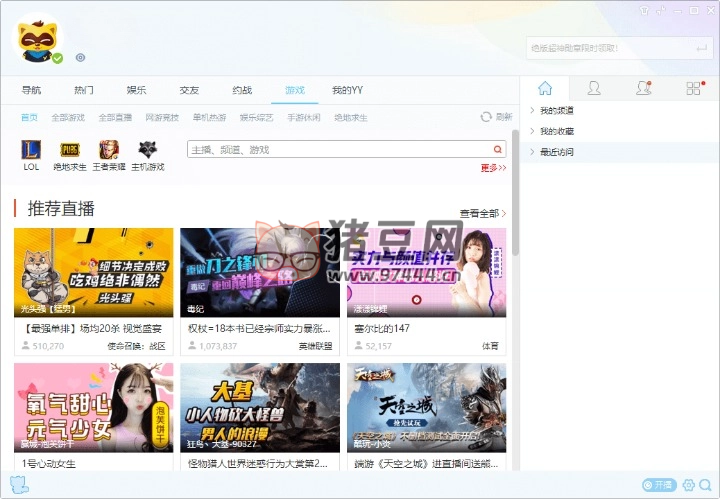Click the home icon in right panel
This screenshot has height=499, width=720.
pos(545,88)
